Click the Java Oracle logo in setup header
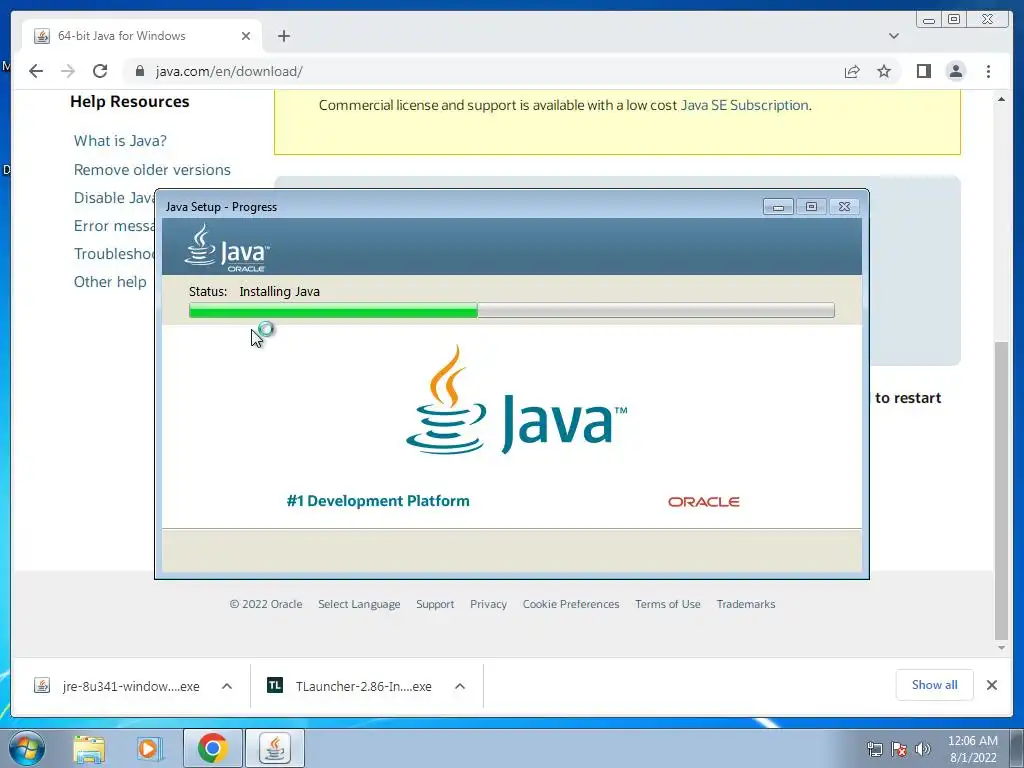 (227, 248)
